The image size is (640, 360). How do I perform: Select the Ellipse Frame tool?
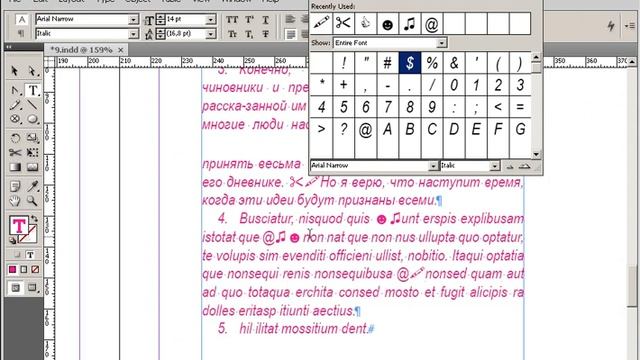pos(15,119)
